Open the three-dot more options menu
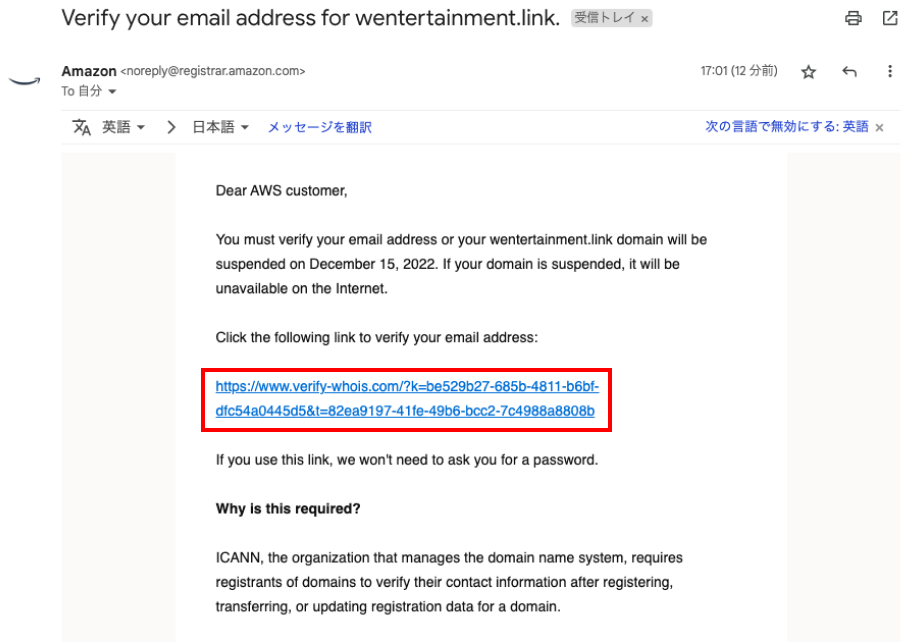This screenshot has height=642, width=912. (x=890, y=72)
